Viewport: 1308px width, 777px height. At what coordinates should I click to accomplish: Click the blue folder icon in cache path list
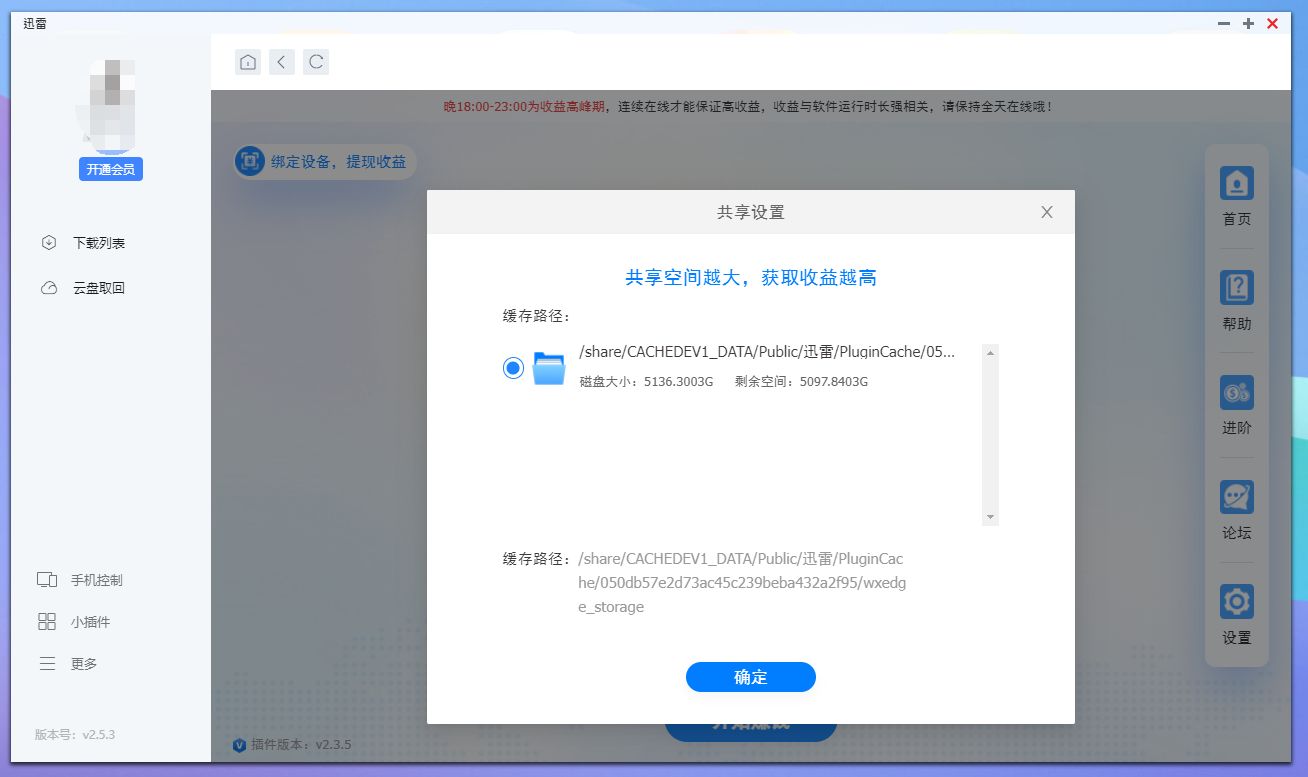point(549,368)
